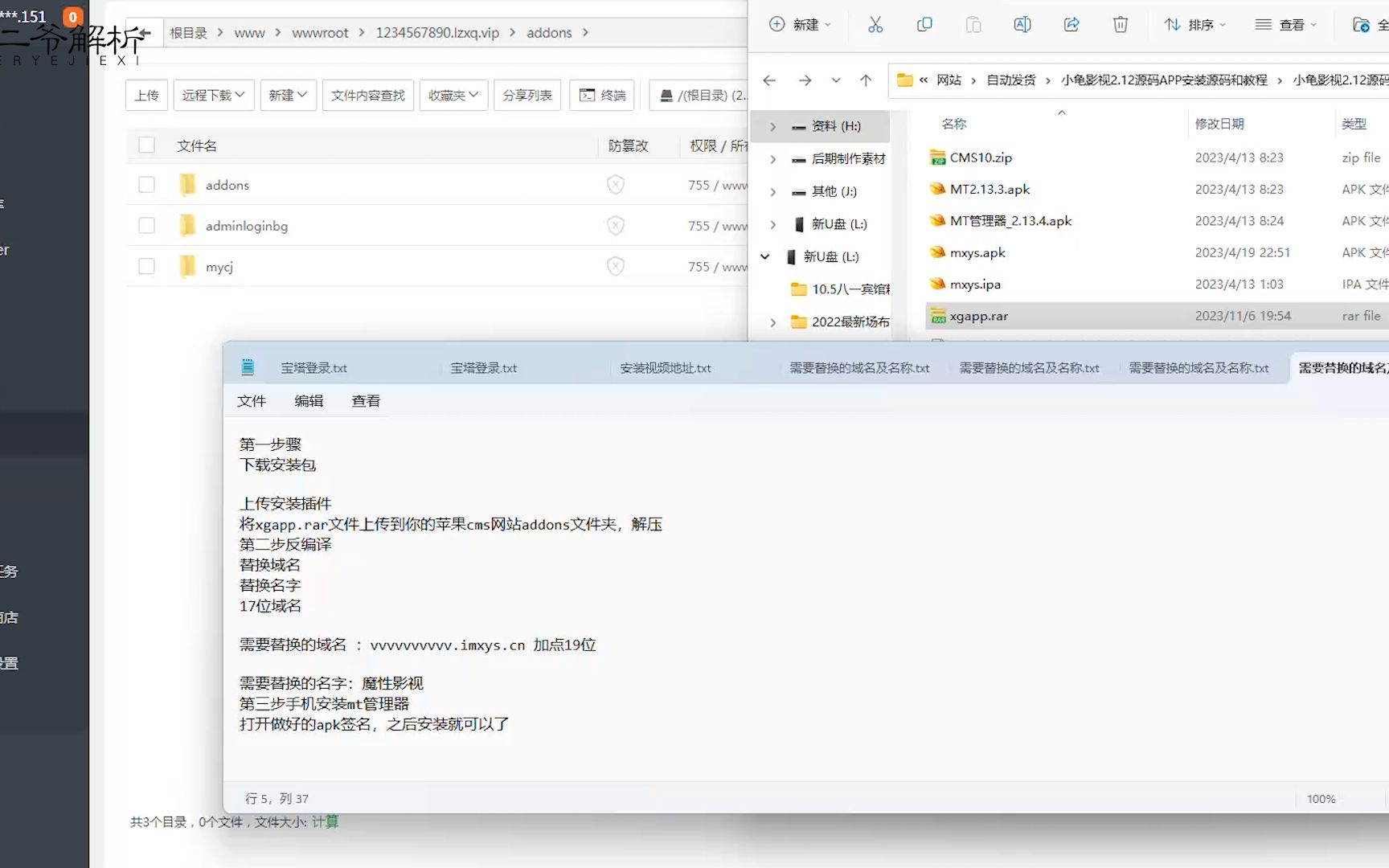Switch to first 宝塔登录.txt tab

pyautogui.click(x=313, y=368)
